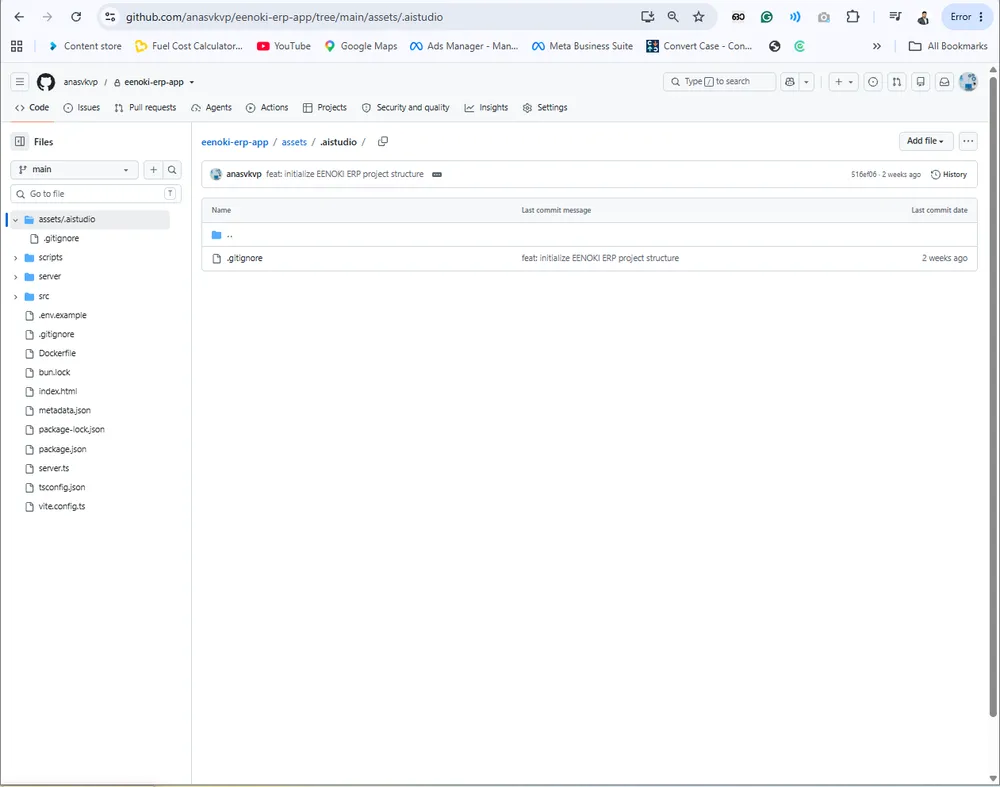Screen dimensions: 1000x787
Task: Open package.json in the file tree
Action: pyautogui.click(x=62, y=449)
